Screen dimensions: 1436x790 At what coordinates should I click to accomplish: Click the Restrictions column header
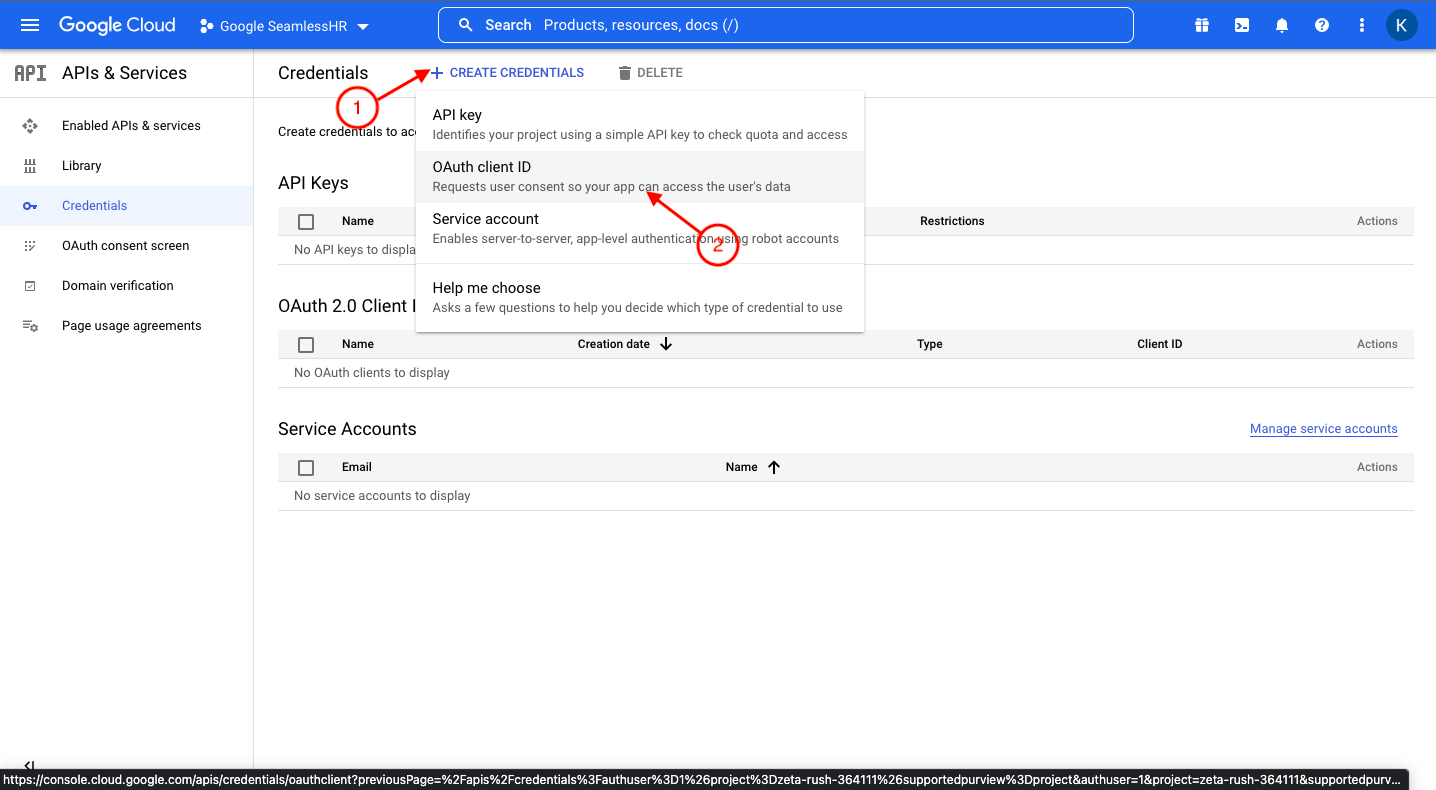click(x=952, y=221)
